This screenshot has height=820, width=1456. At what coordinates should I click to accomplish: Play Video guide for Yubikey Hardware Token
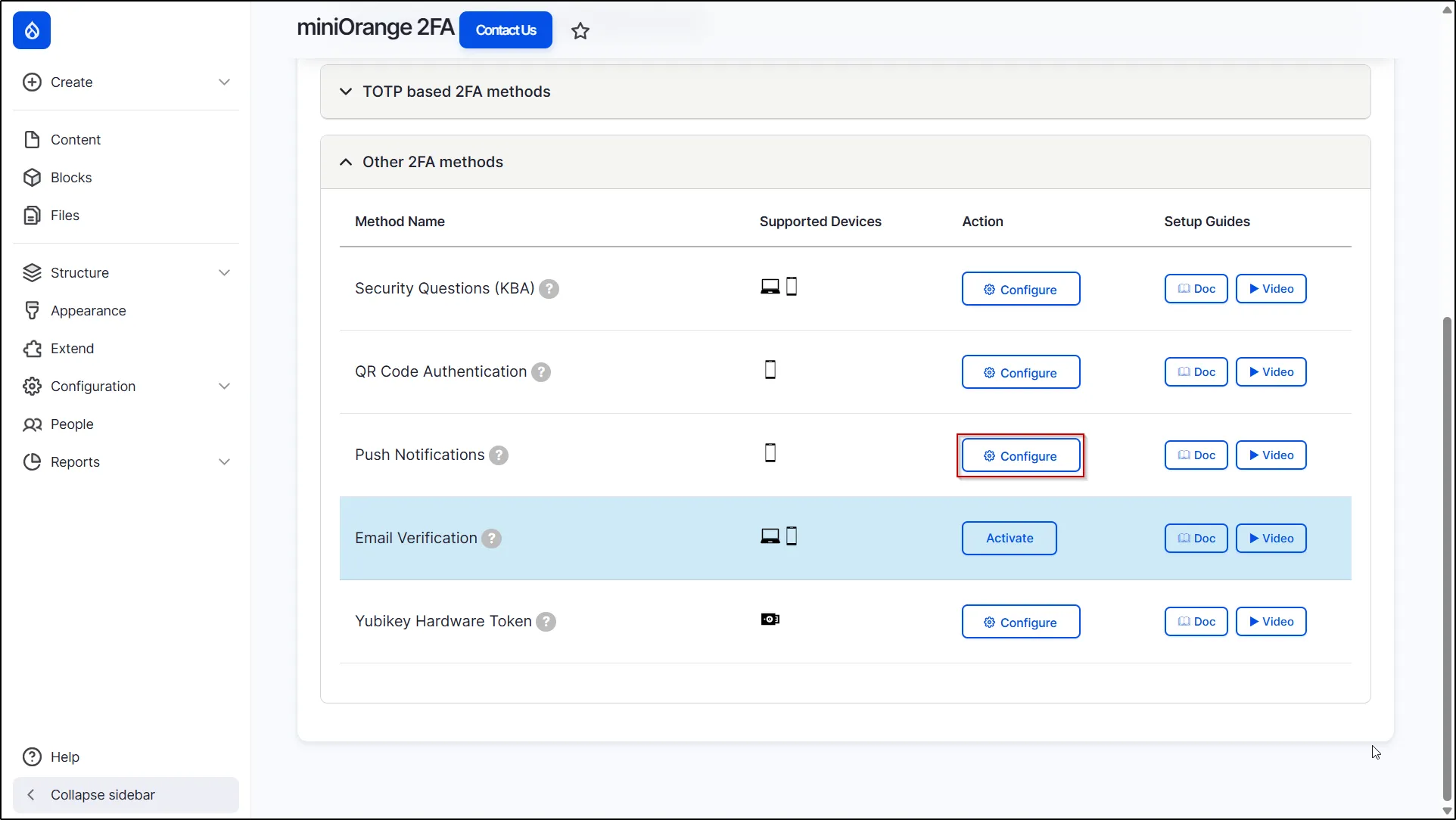tap(1271, 622)
